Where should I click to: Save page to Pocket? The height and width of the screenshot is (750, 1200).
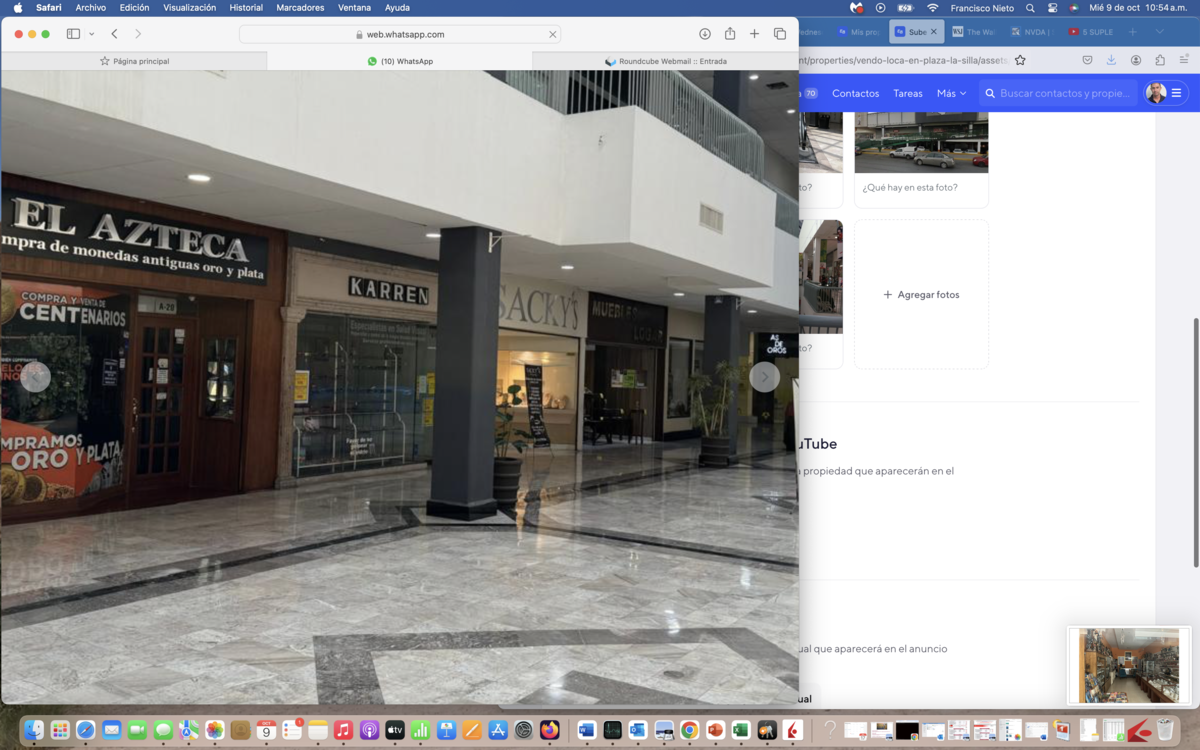coord(1087,60)
